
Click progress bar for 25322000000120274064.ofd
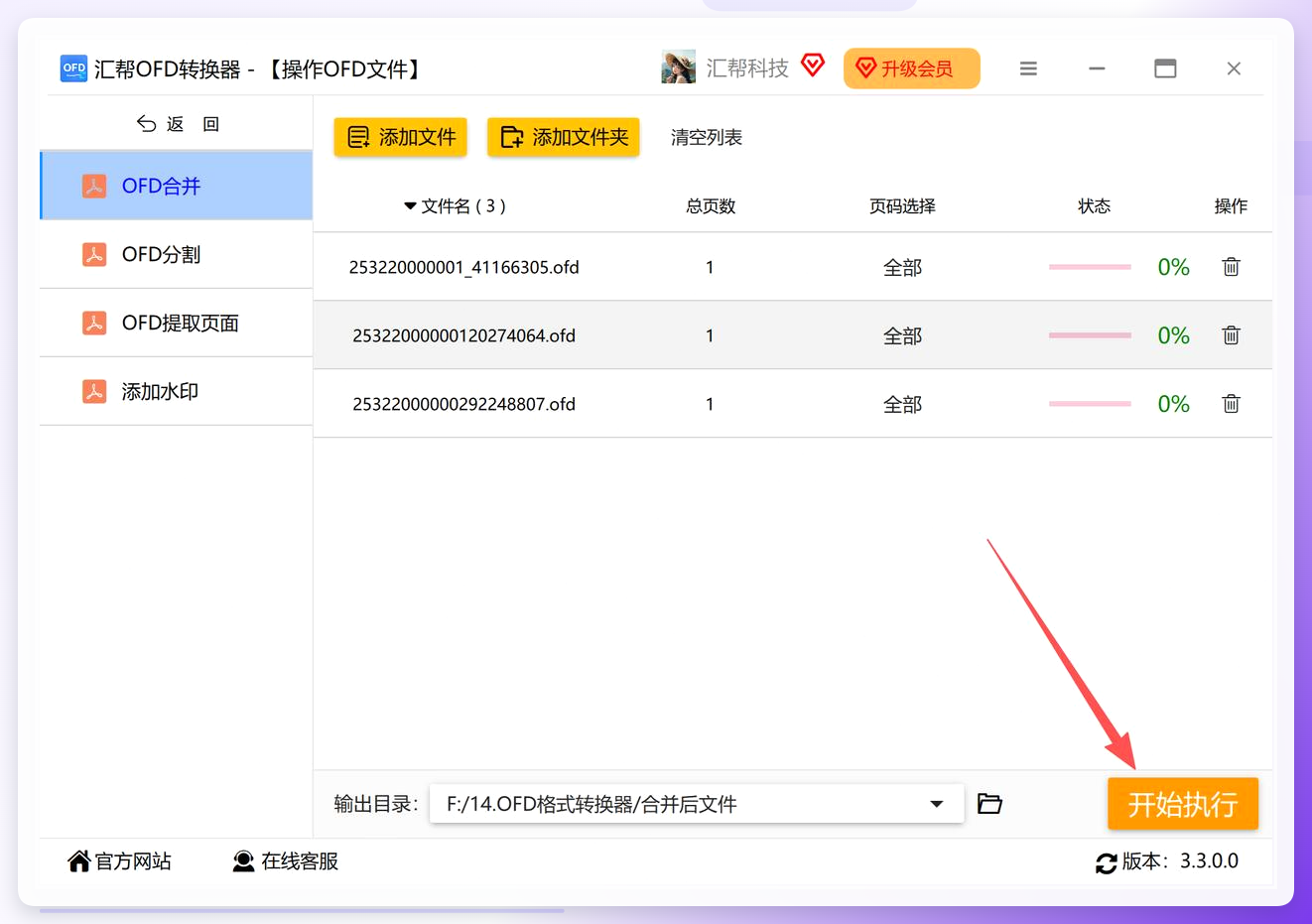[x=1090, y=335]
